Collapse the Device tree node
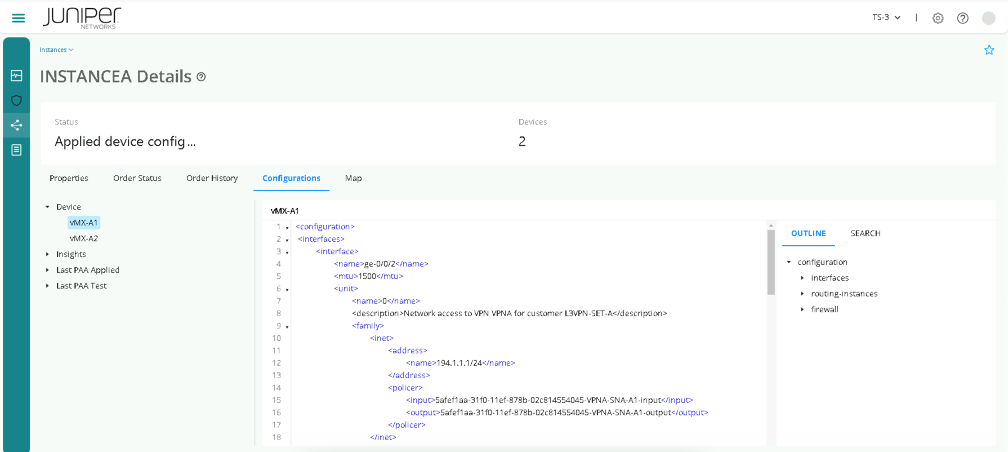 point(48,207)
